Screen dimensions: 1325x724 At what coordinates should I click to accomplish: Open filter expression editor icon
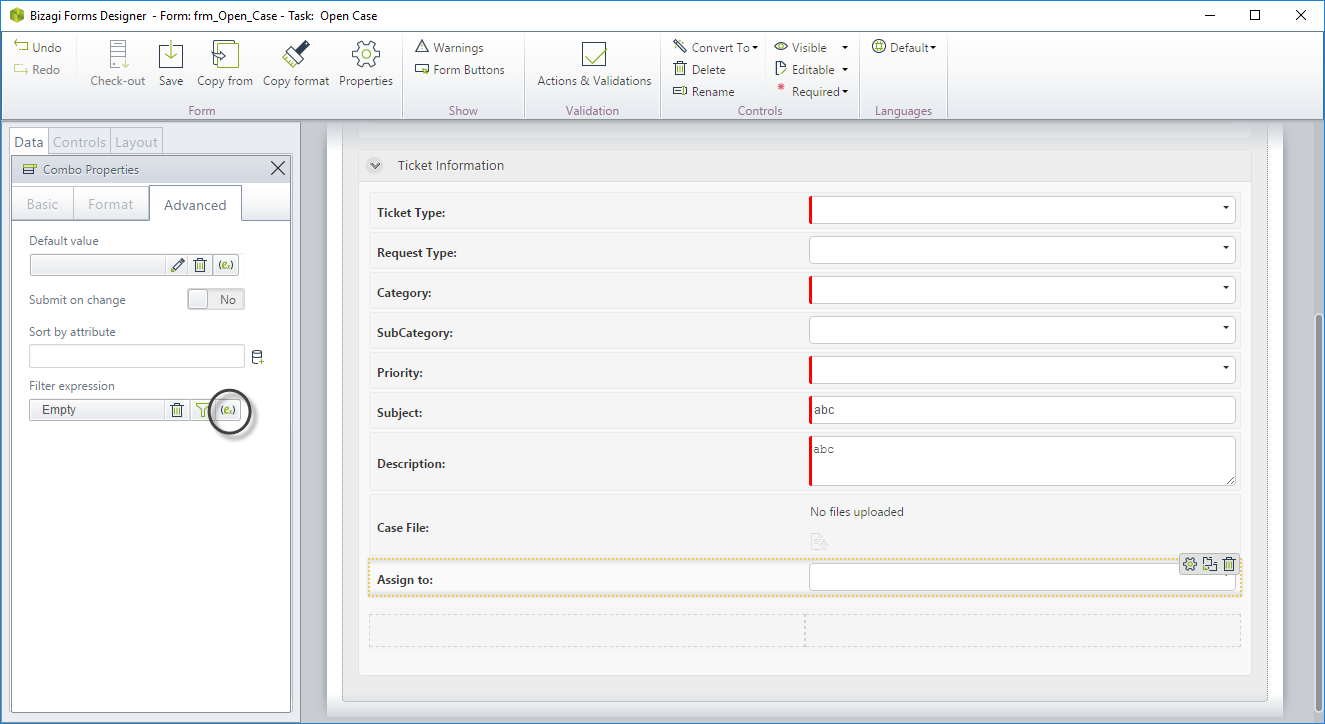229,410
